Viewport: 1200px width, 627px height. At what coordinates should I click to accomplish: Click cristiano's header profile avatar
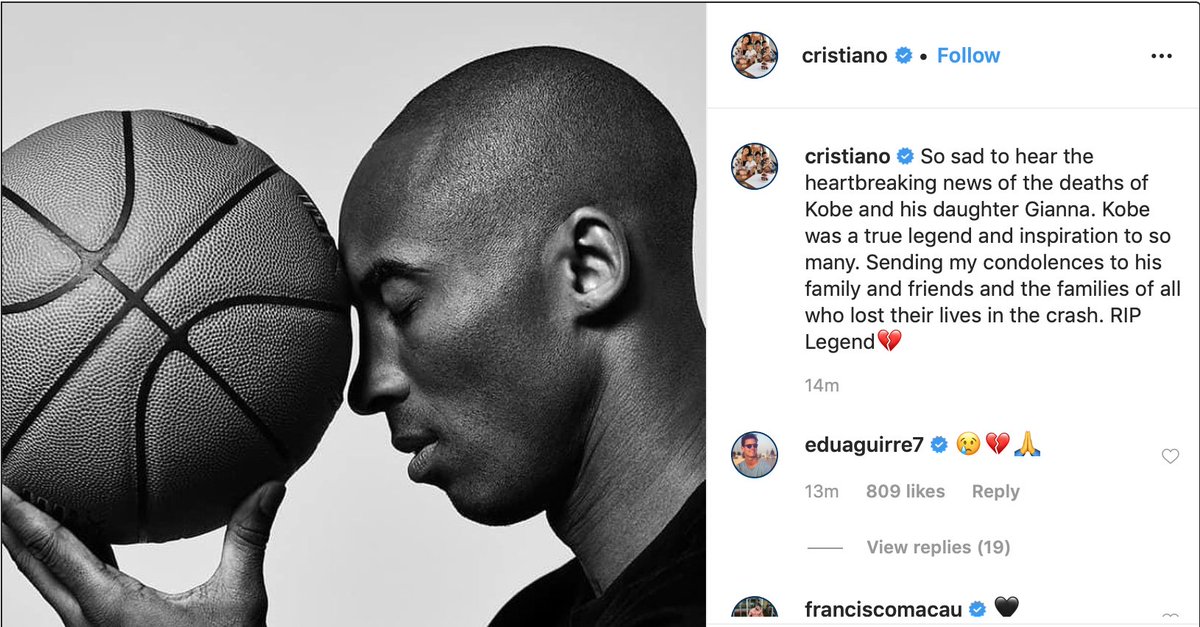click(754, 55)
